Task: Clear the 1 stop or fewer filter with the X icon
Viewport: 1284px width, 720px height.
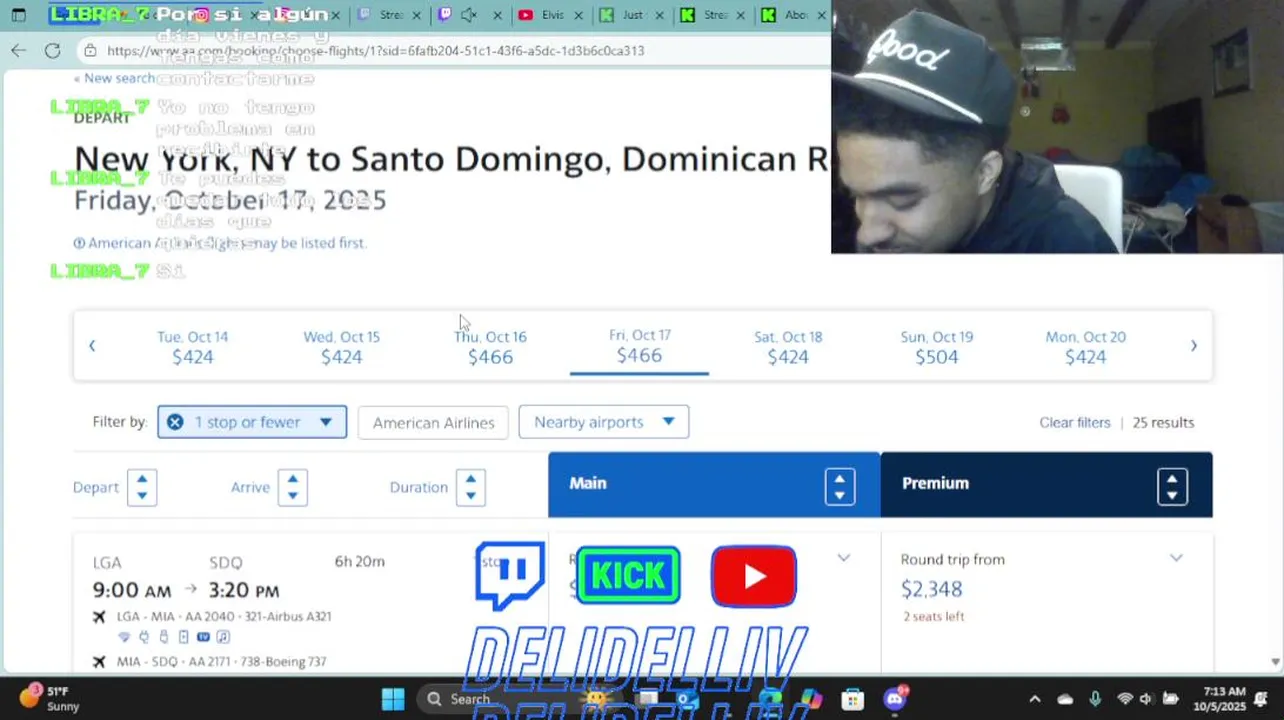Action: [175, 422]
